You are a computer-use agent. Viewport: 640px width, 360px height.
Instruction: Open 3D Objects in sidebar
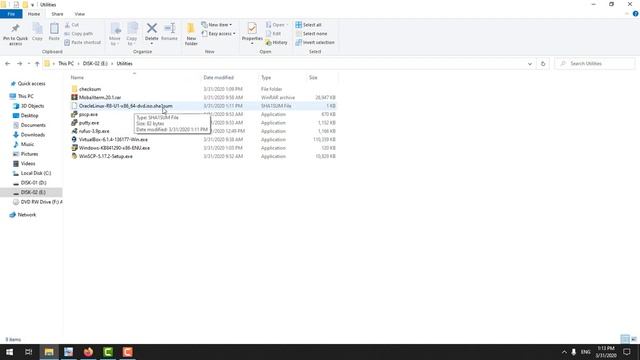tap(32, 106)
